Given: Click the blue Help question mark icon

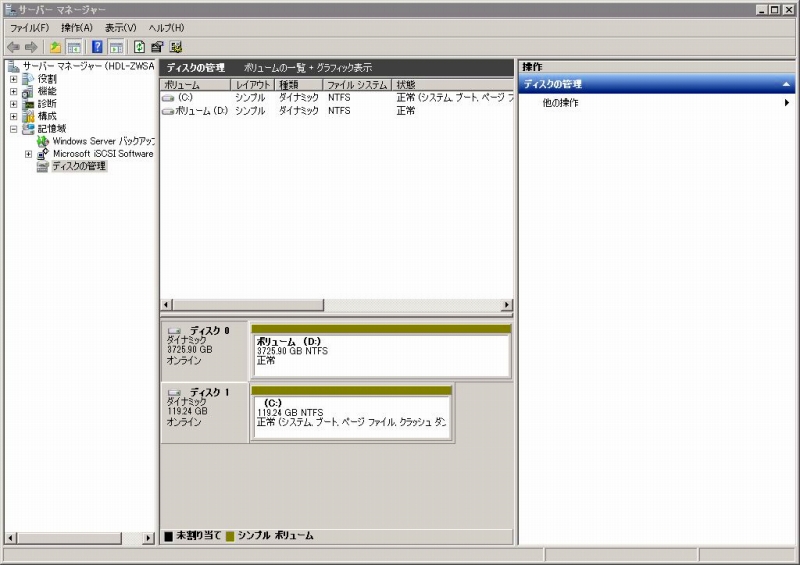Looking at the screenshot, I should tap(97, 47).
